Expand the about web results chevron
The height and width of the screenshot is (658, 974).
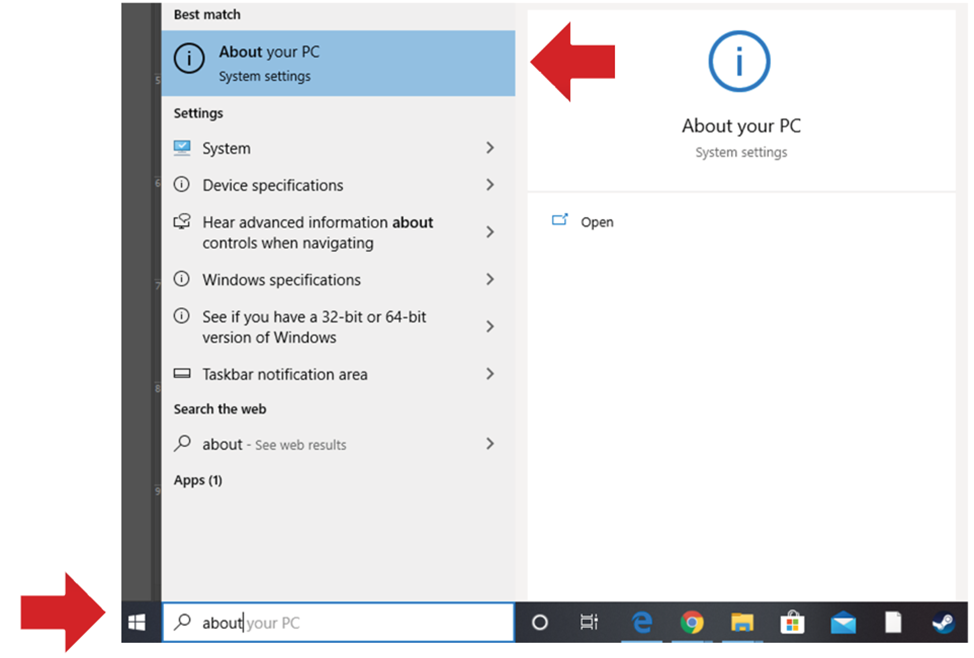click(x=490, y=444)
